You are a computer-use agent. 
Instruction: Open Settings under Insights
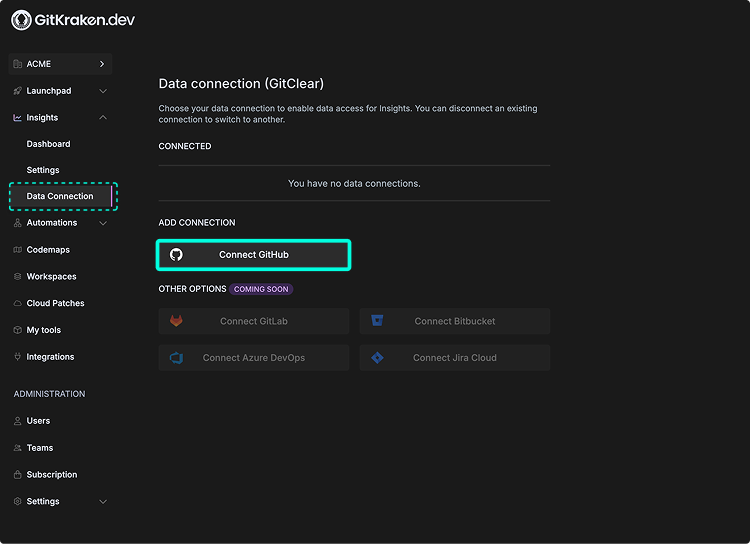pyautogui.click(x=43, y=170)
